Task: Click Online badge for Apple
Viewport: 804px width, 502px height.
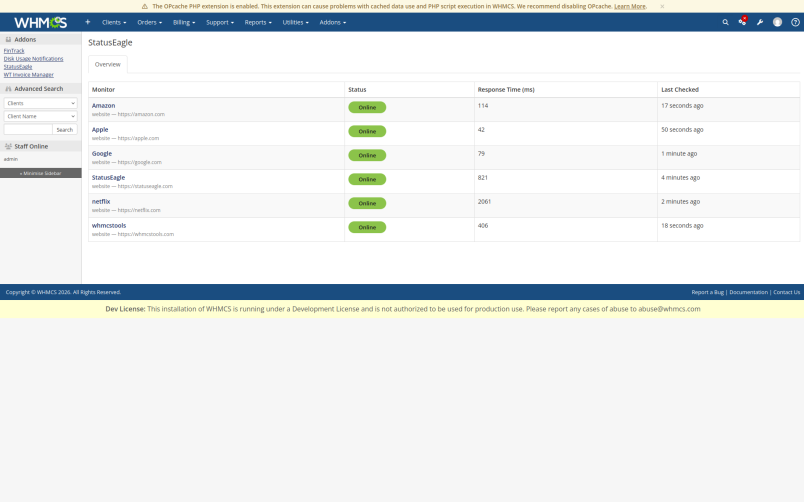Action: pyautogui.click(x=367, y=131)
